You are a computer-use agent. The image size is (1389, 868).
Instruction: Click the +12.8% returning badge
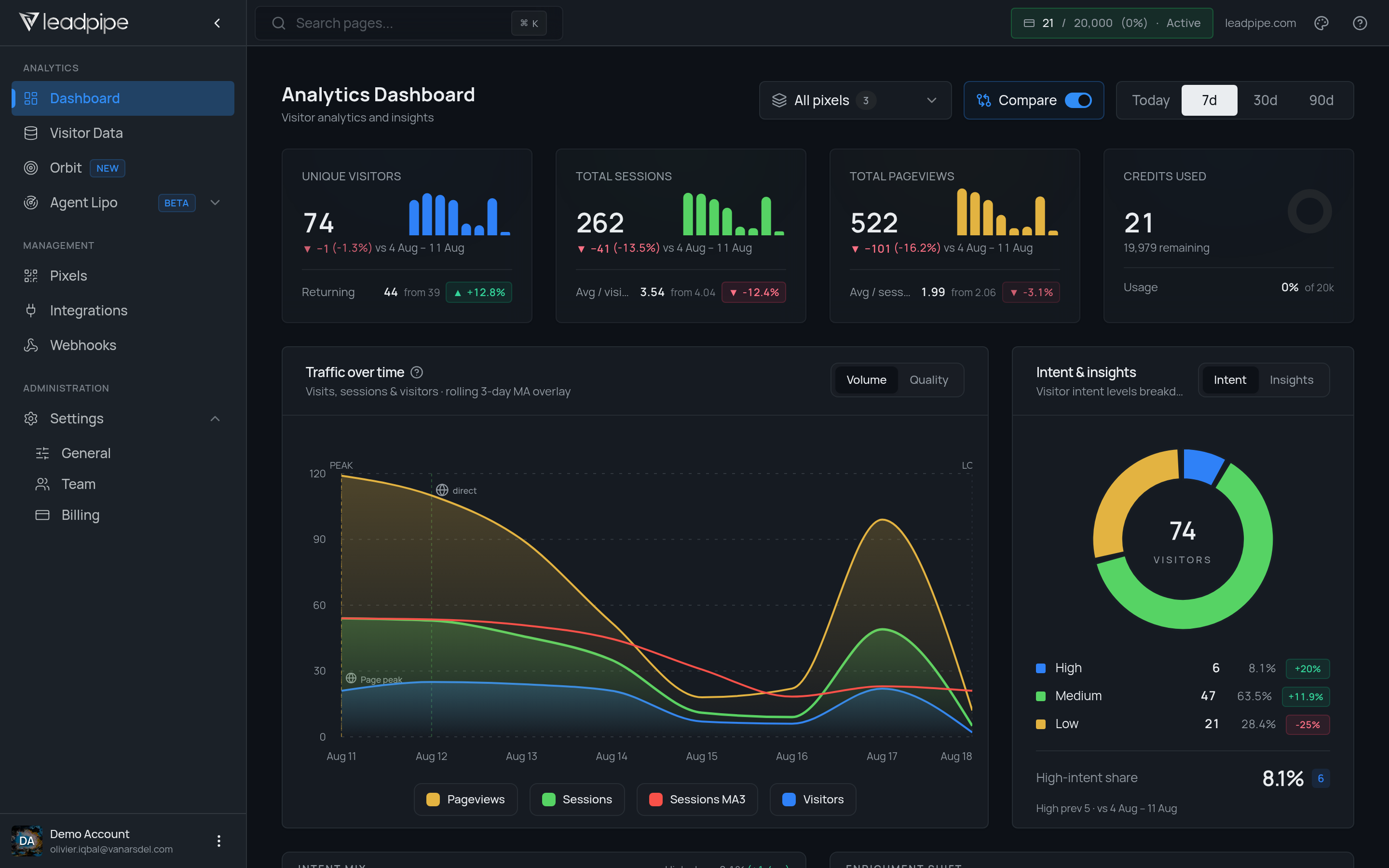point(479,292)
